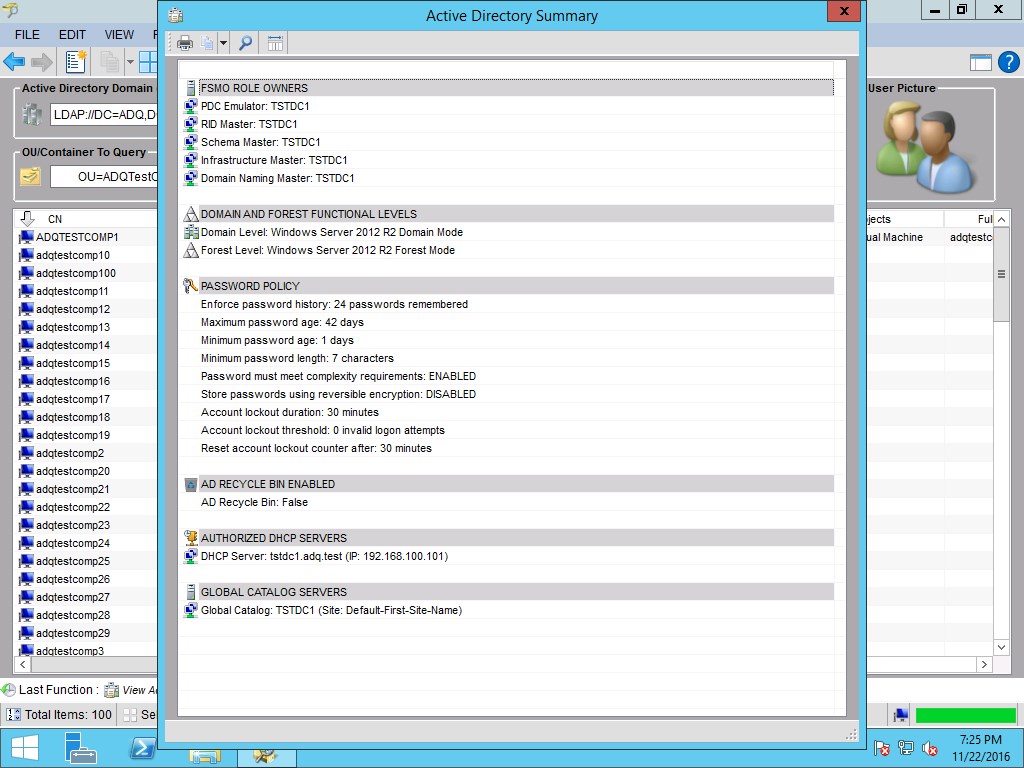Image resolution: width=1024 pixels, height=768 pixels.
Task: Click the Forest Level triangle icon
Action: tap(191, 250)
